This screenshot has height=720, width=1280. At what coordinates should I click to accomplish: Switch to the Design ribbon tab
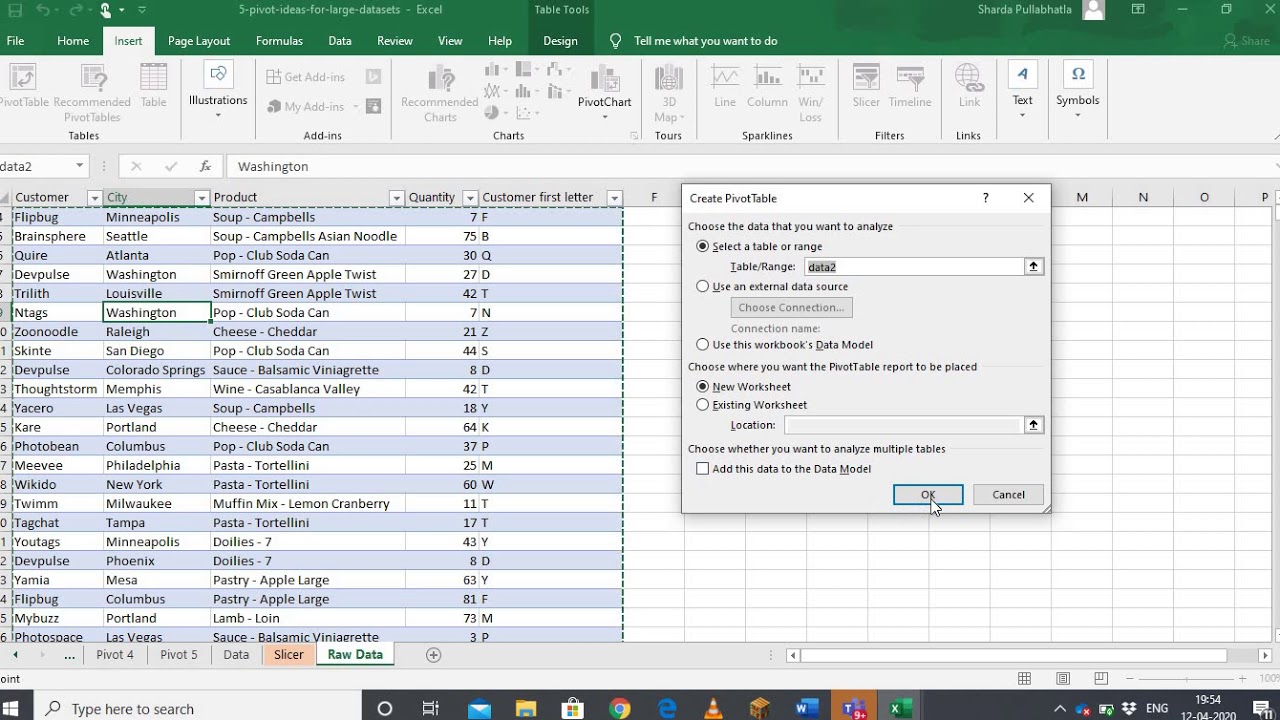(560, 41)
